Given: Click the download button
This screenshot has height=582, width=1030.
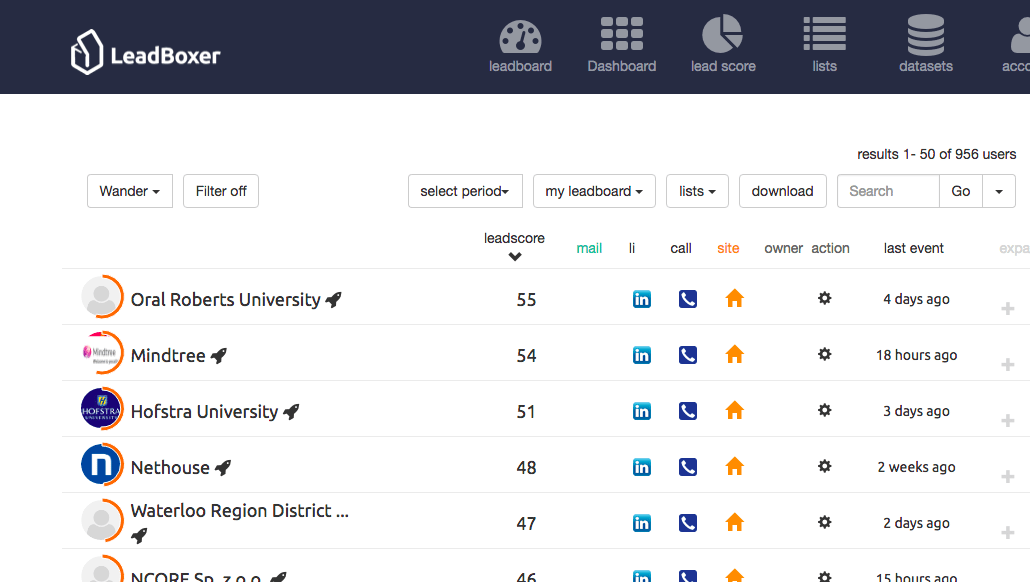Looking at the screenshot, I should [x=782, y=191].
